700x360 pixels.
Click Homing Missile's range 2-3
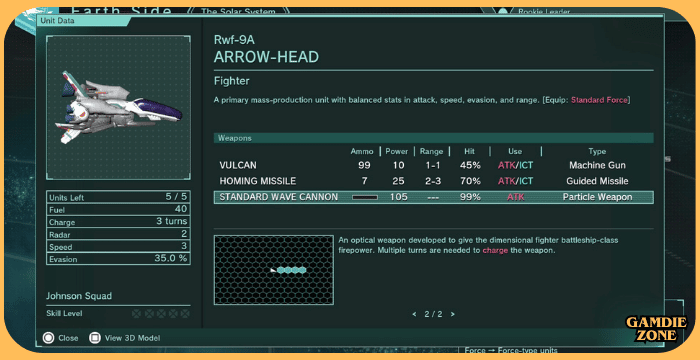pos(432,181)
